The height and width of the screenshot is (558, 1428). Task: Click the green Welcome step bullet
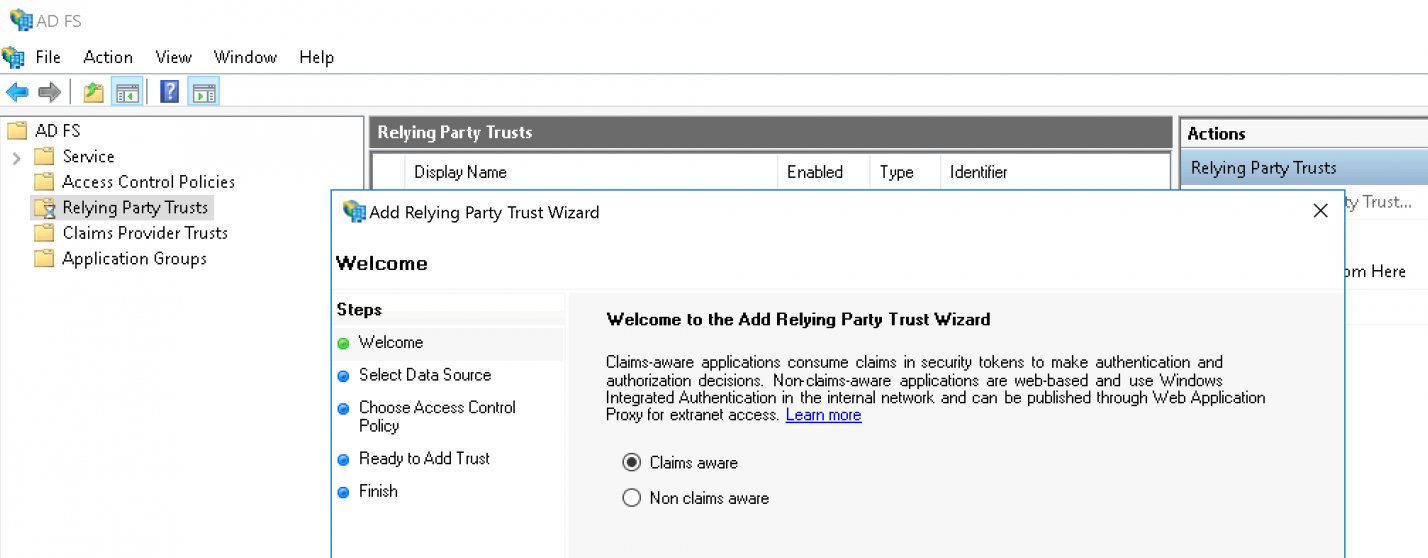pos(344,343)
